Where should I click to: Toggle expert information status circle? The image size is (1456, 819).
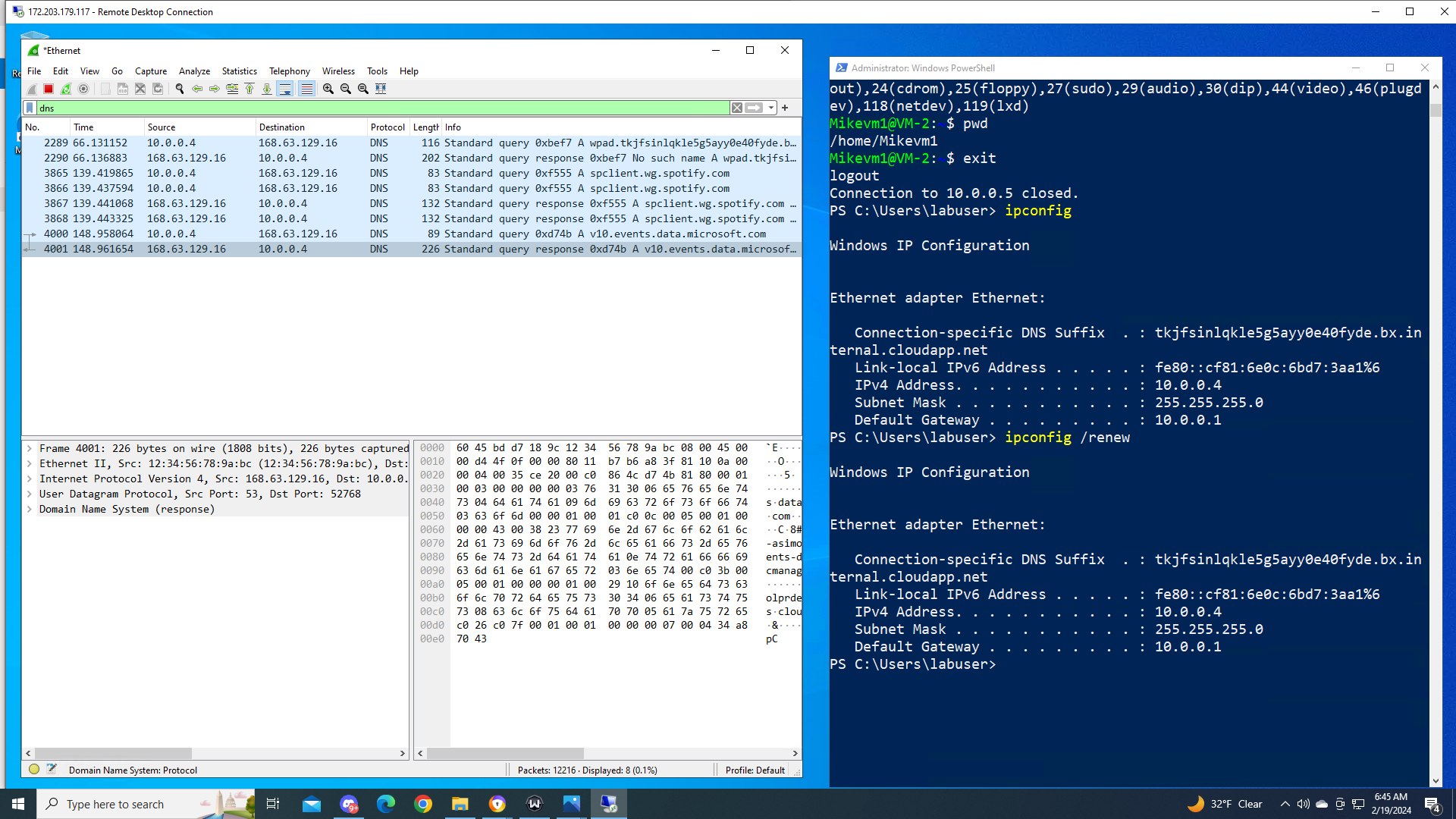pos(34,769)
